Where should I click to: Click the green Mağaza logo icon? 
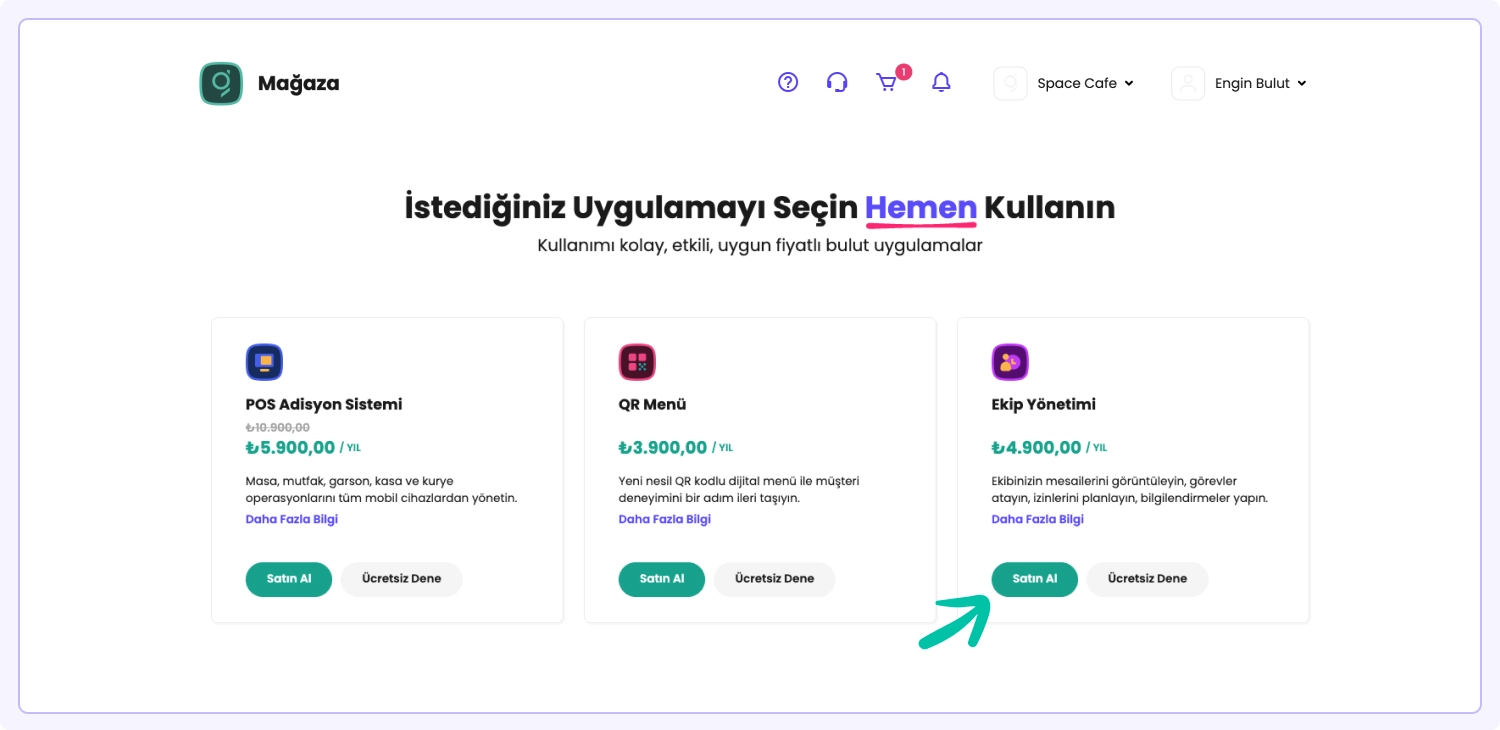click(x=221, y=84)
